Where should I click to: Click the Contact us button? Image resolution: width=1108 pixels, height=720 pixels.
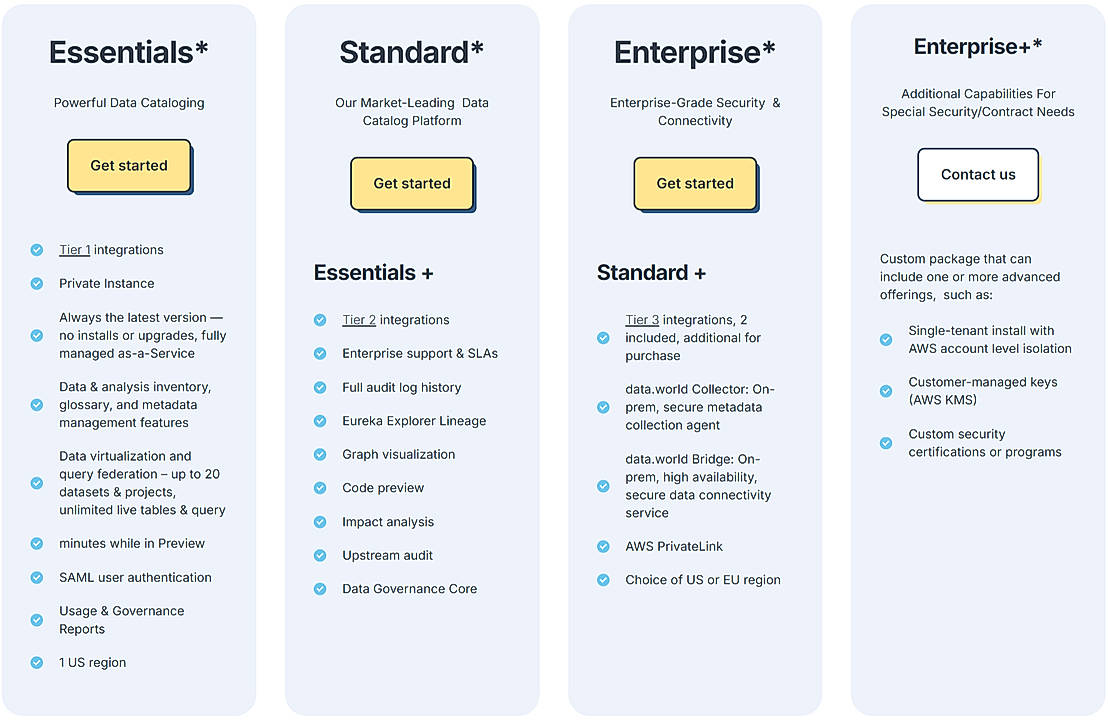pyautogui.click(x=978, y=175)
